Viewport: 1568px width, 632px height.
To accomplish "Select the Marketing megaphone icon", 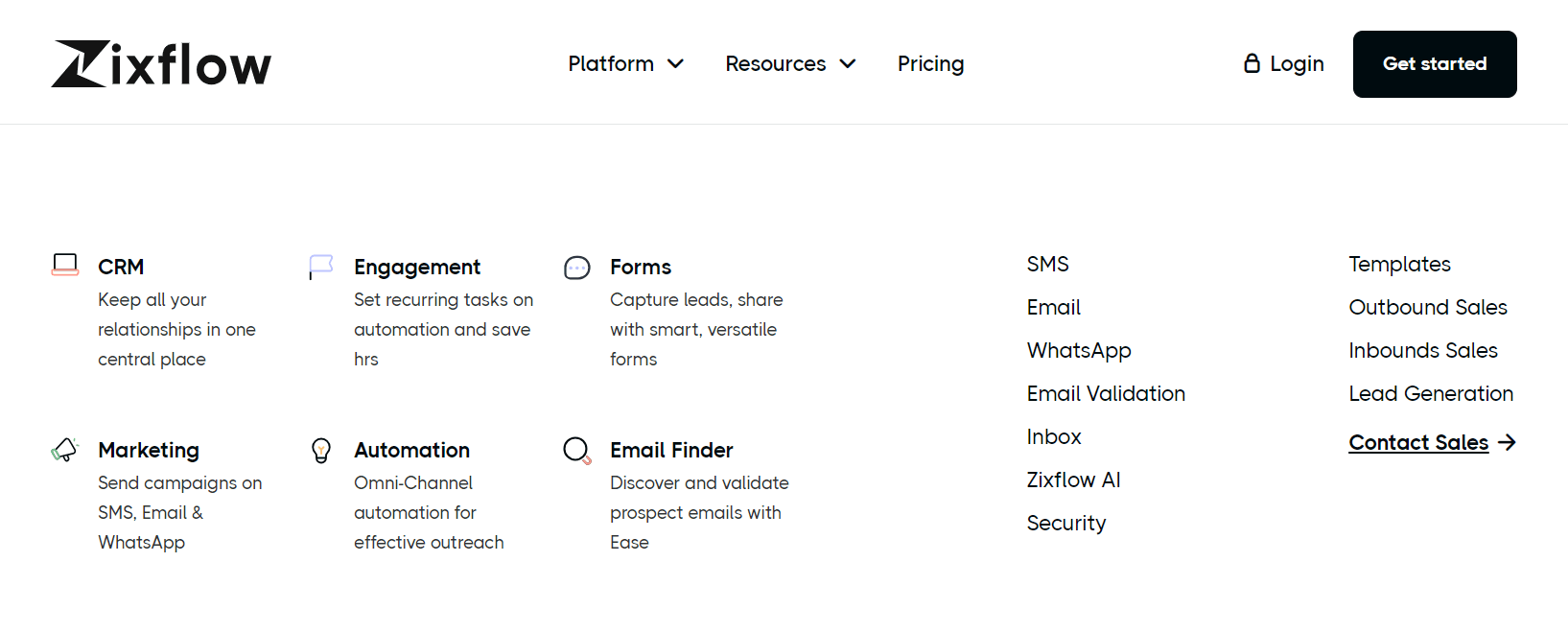I will (x=64, y=448).
